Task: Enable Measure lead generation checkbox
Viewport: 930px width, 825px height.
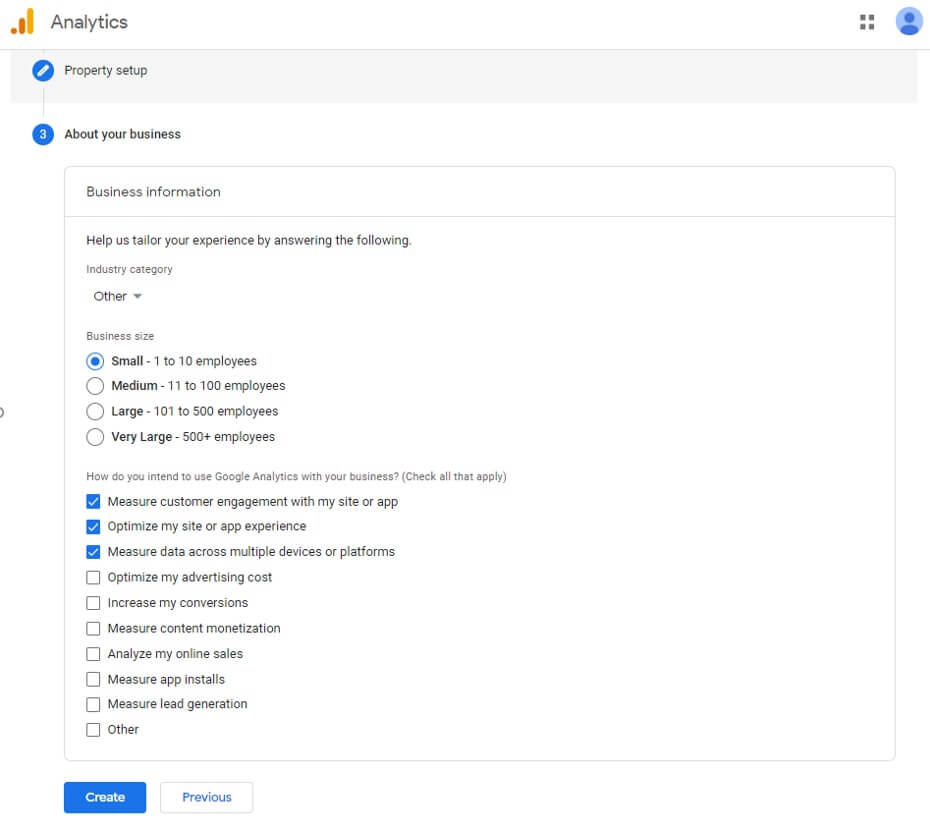Action: (x=93, y=704)
